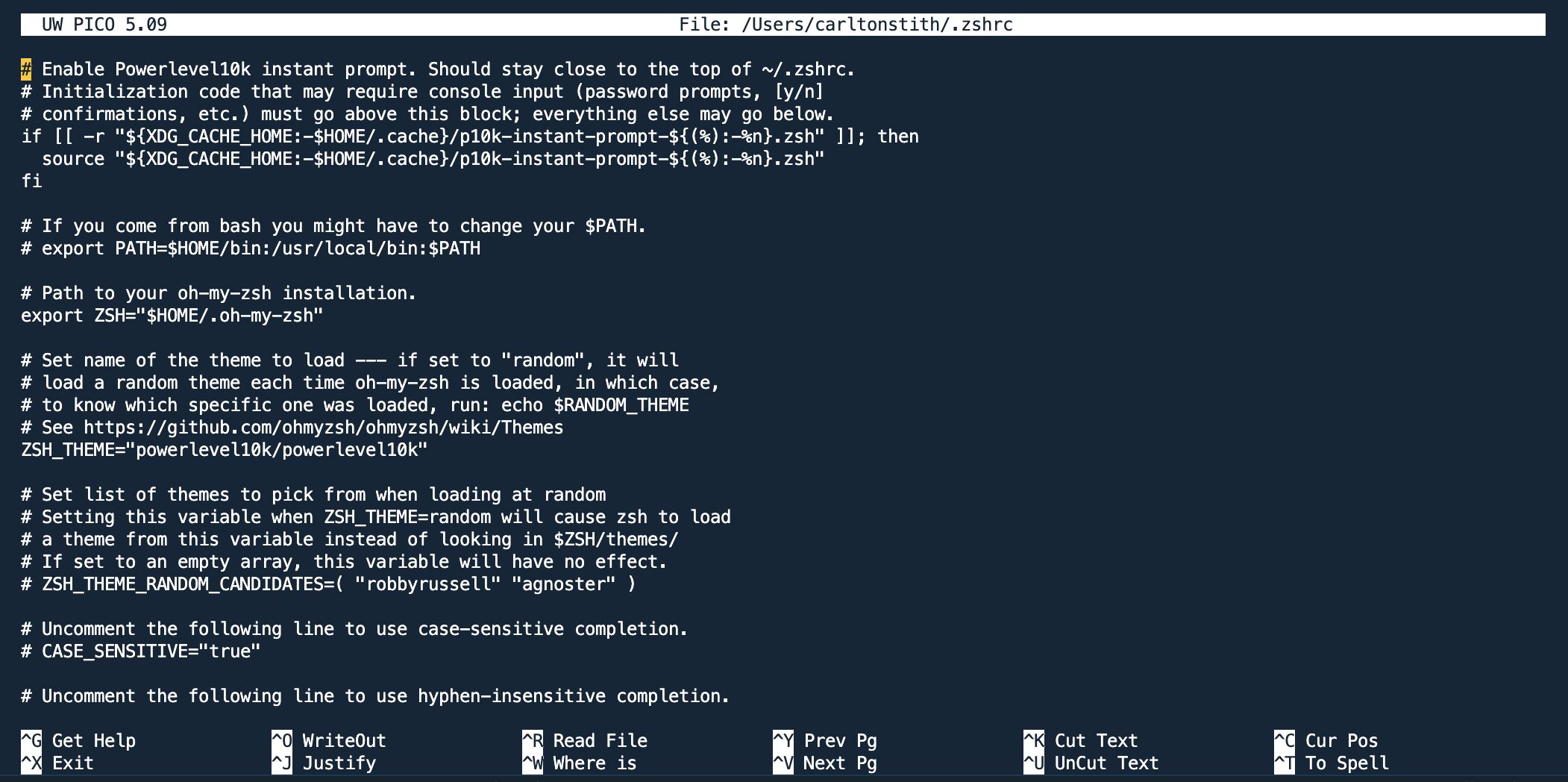Click the File: .zshrc title bar text
The height and width of the screenshot is (782, 1568).
tap(845, 25)
